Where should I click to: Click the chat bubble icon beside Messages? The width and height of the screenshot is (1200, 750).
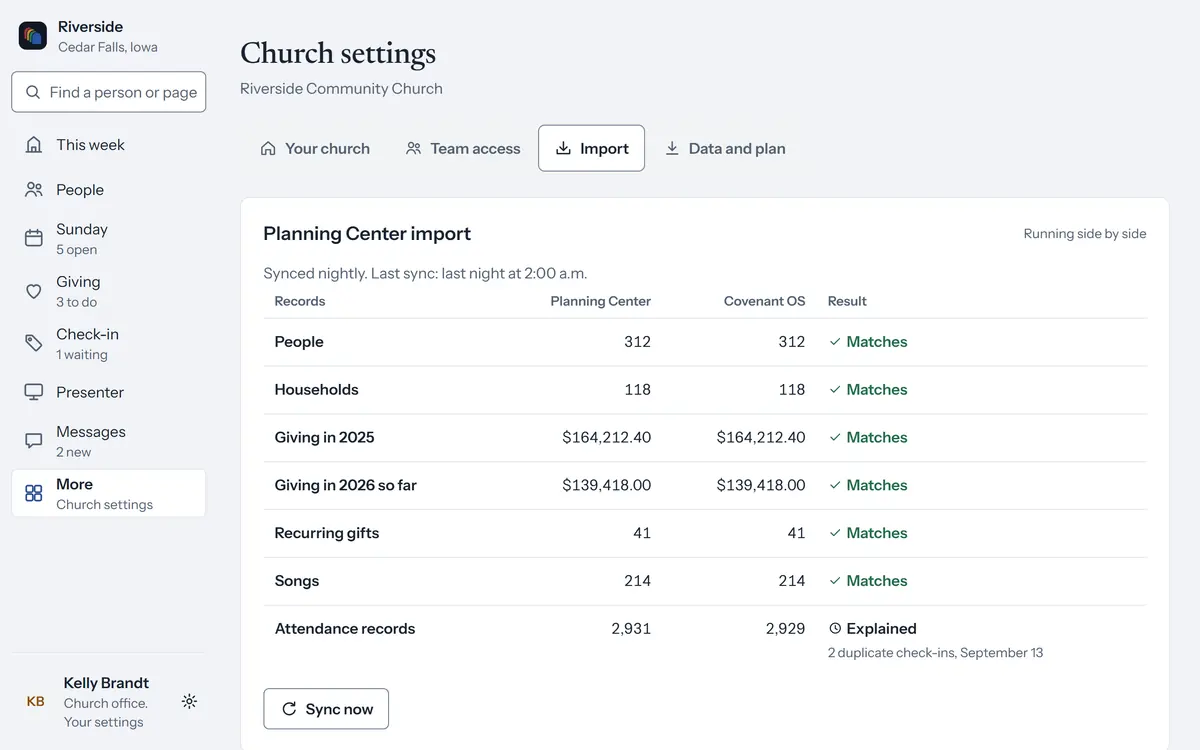point(34,441)
